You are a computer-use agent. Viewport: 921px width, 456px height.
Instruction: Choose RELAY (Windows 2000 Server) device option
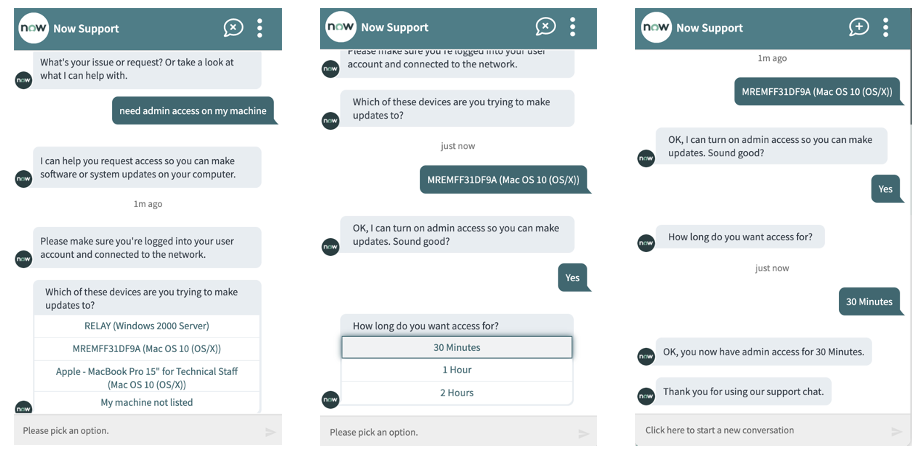(147, 326)
